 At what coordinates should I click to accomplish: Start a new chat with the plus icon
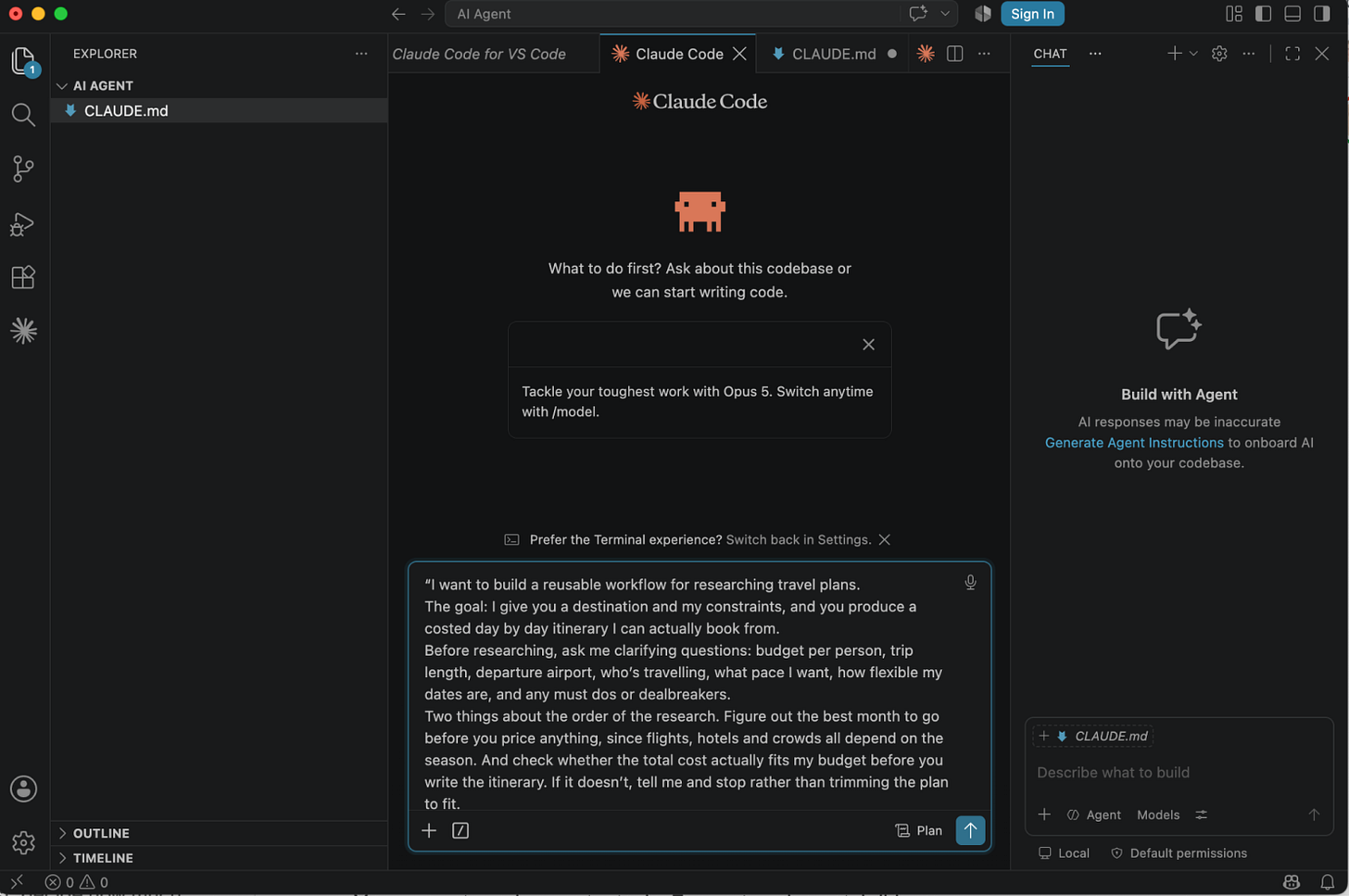coord(1174,54)
